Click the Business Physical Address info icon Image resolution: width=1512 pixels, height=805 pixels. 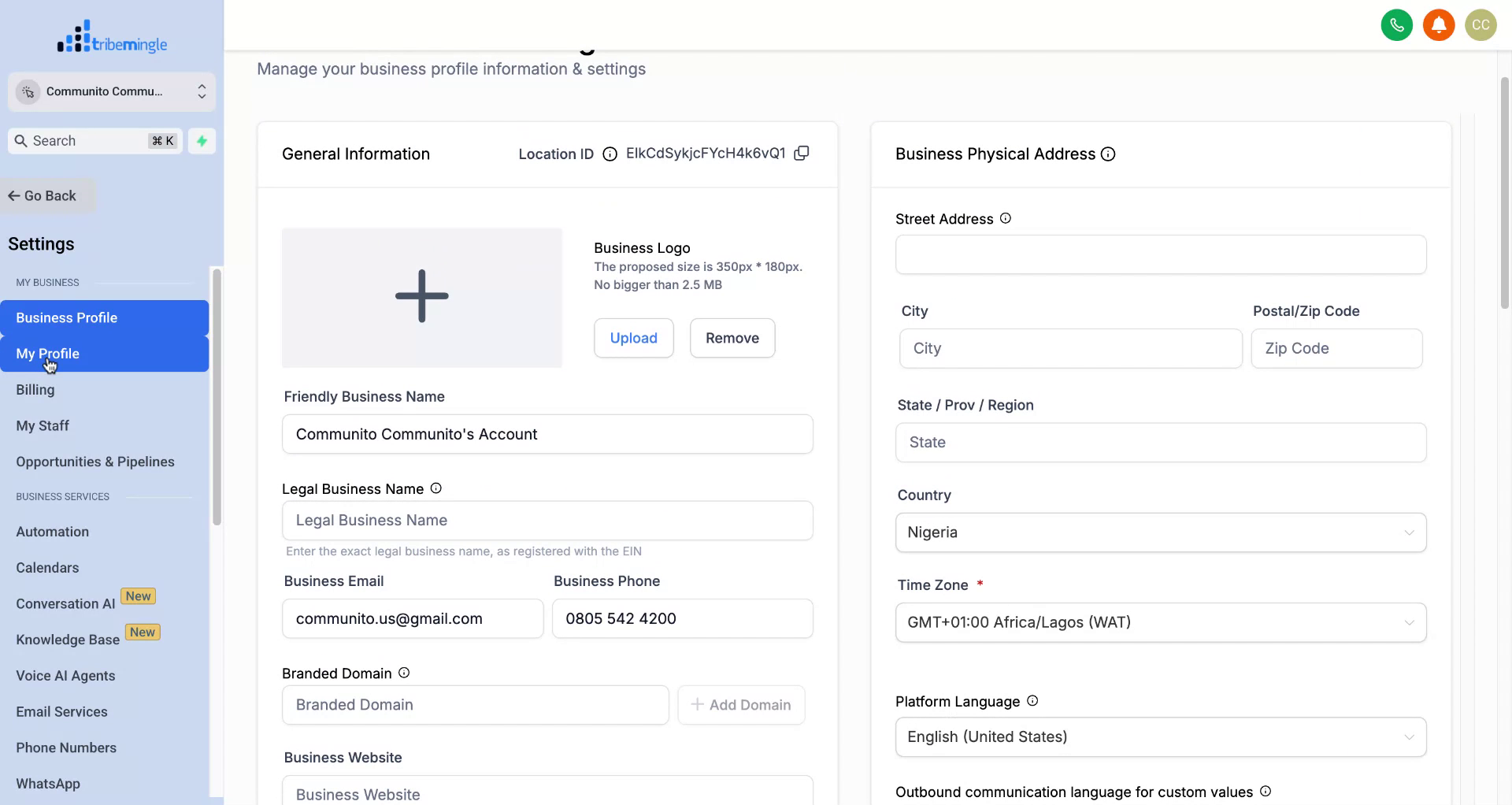click(1107, 154)
